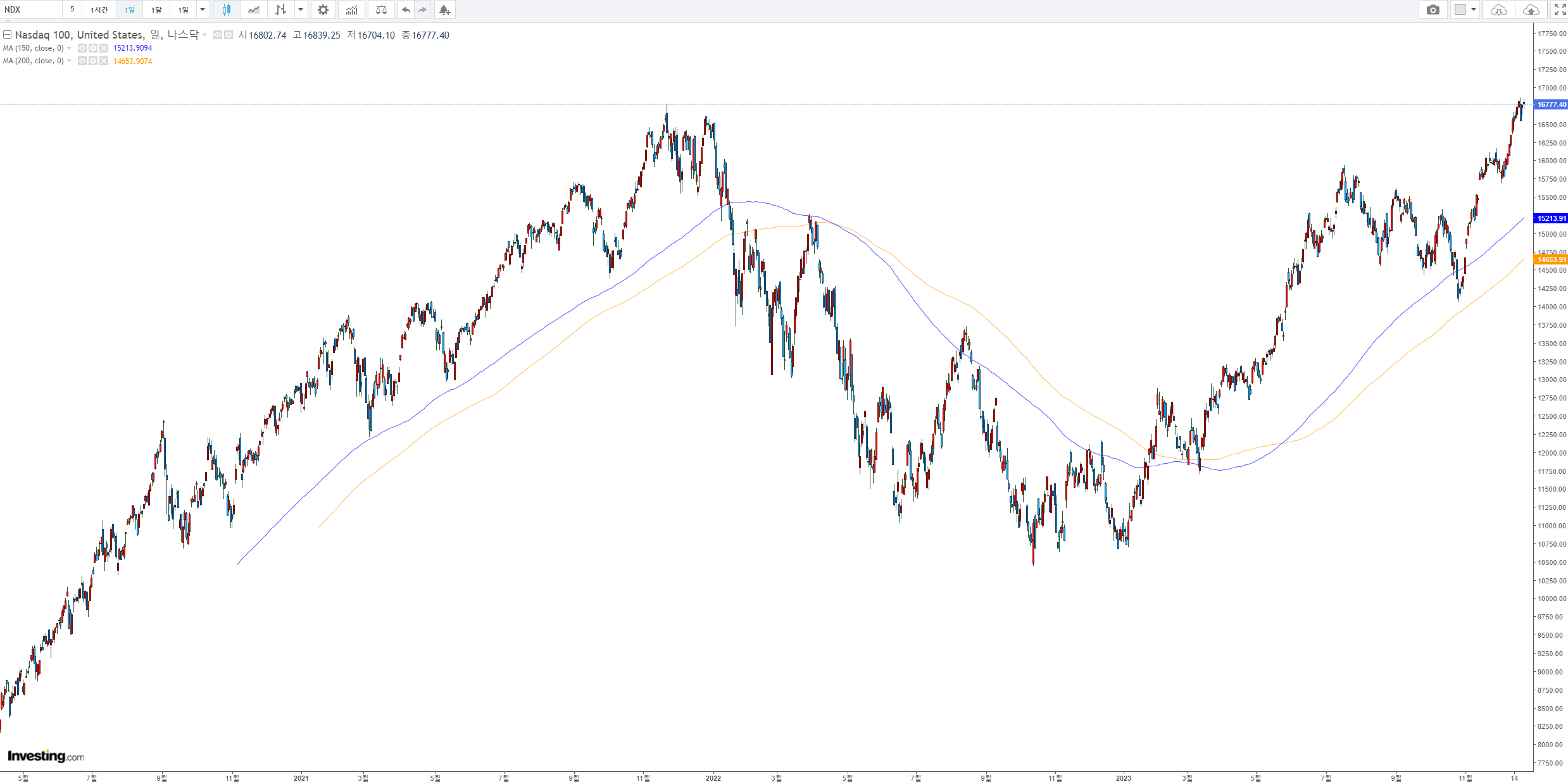Open chart settings gear

323,9
